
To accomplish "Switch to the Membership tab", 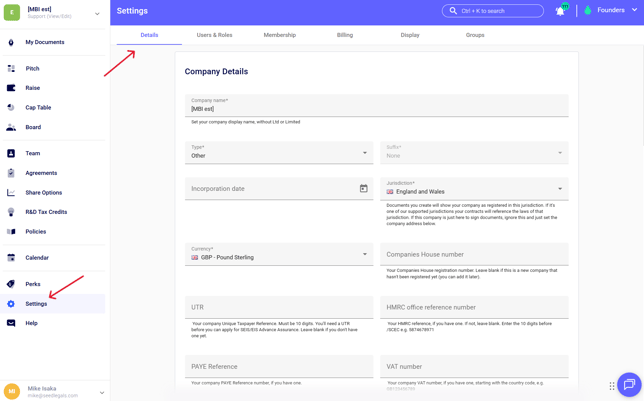I will 279,35.
